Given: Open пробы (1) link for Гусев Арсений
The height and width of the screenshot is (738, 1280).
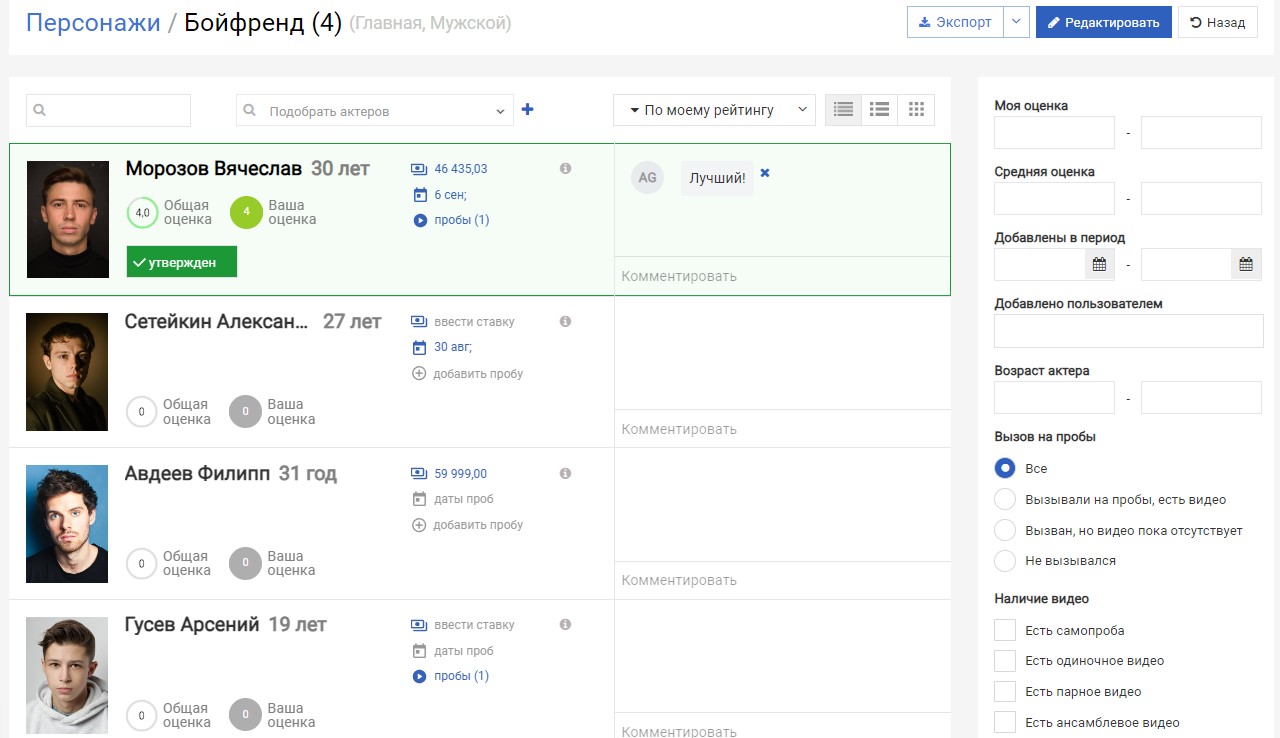Looking at the screenshot, I should [461, 676].
